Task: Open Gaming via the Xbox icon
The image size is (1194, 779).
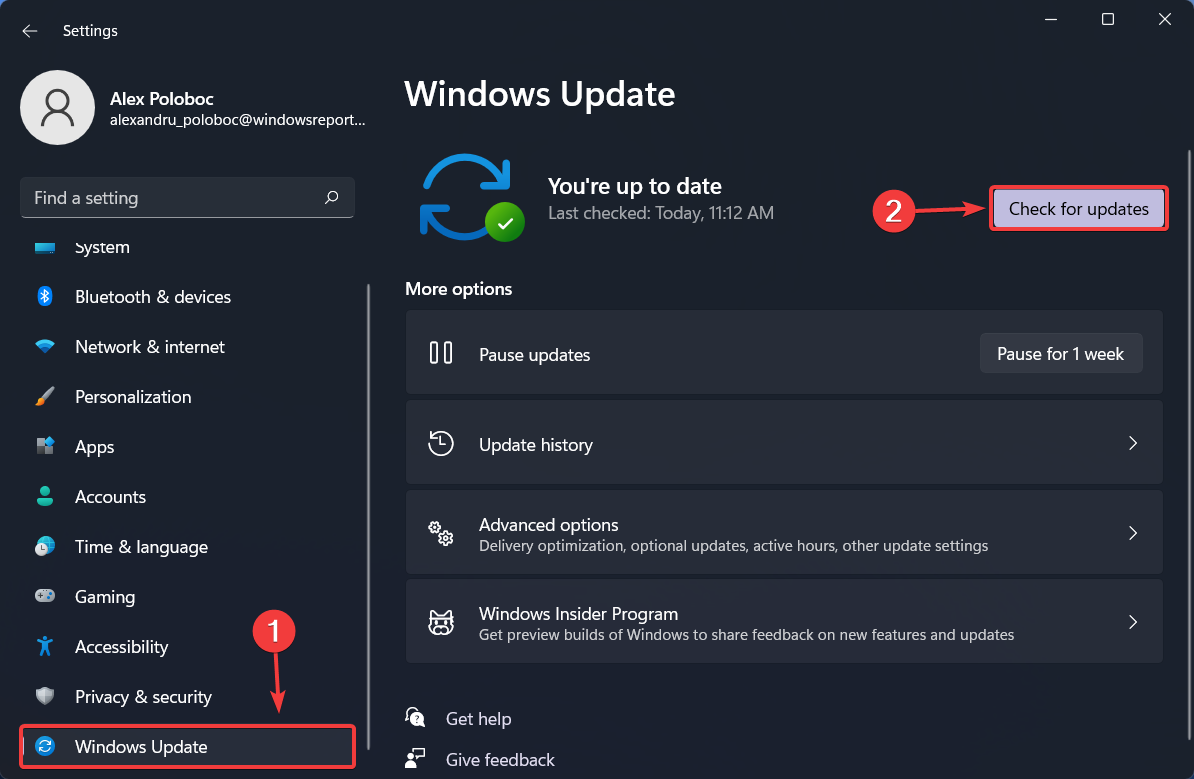Action: 44,596
